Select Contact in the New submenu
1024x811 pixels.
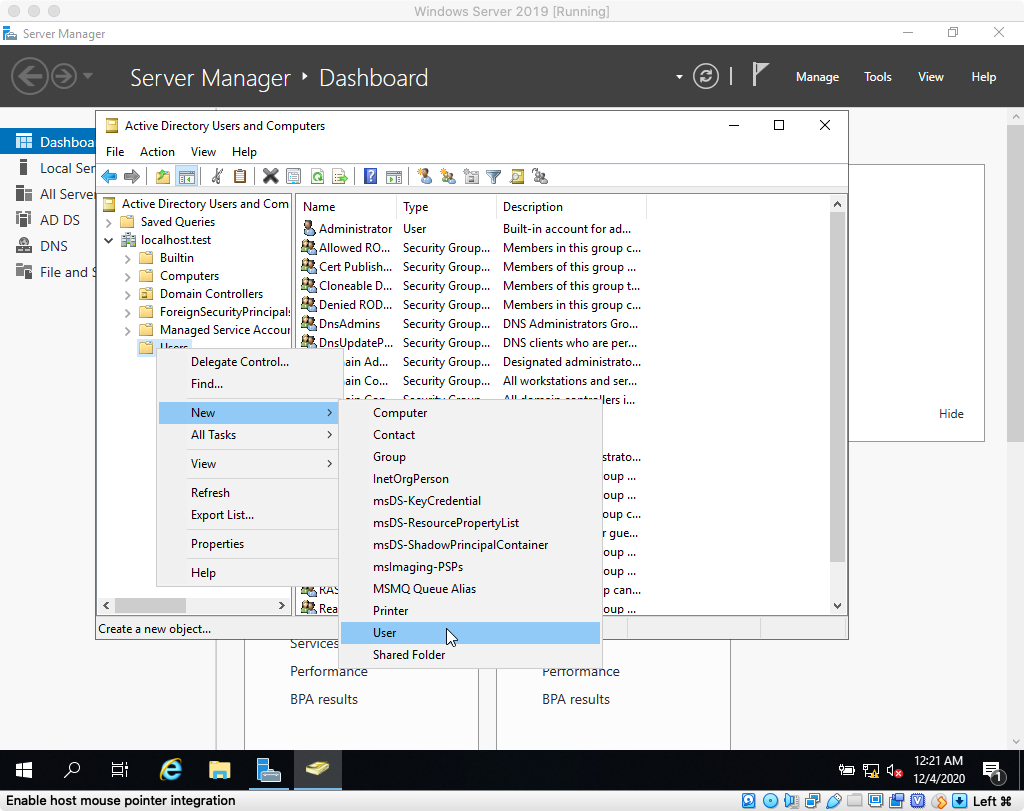point(470,435)
